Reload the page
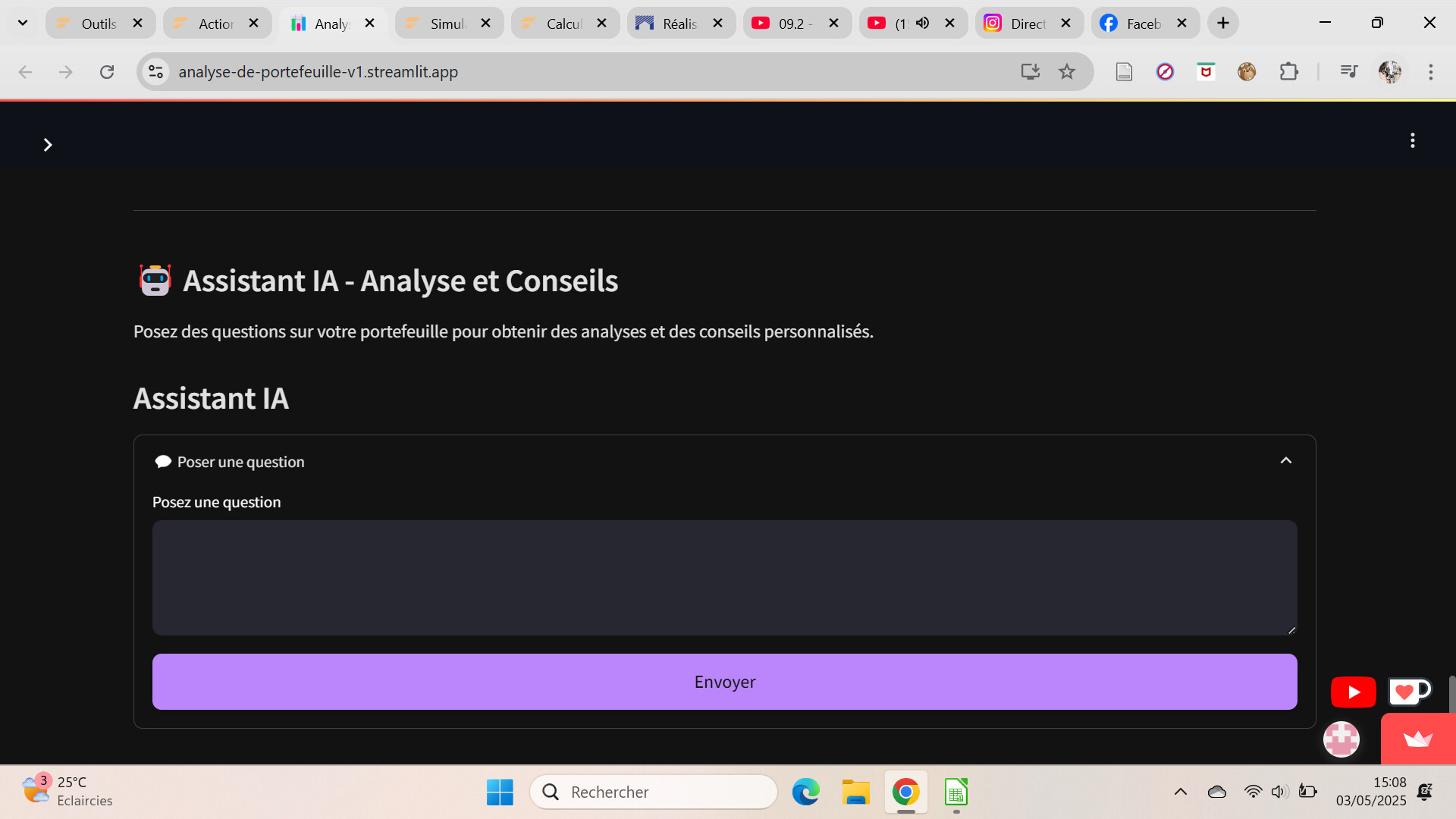This screenshot has height=819, width=1456. click(107, 72)
